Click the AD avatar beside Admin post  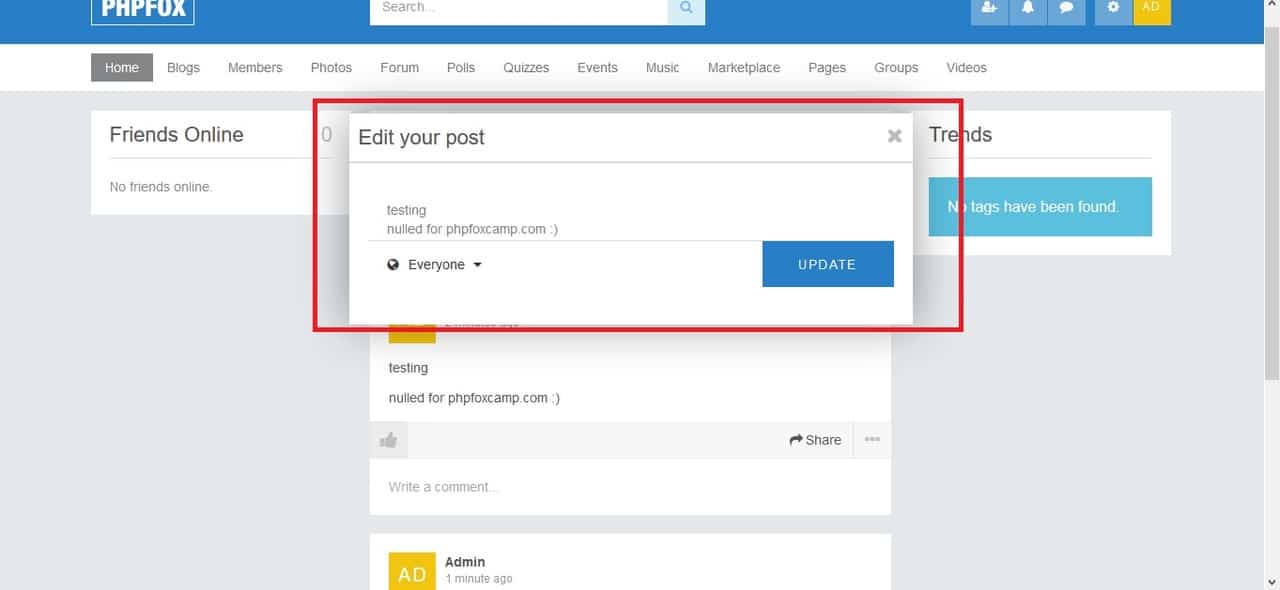(412, 571)
